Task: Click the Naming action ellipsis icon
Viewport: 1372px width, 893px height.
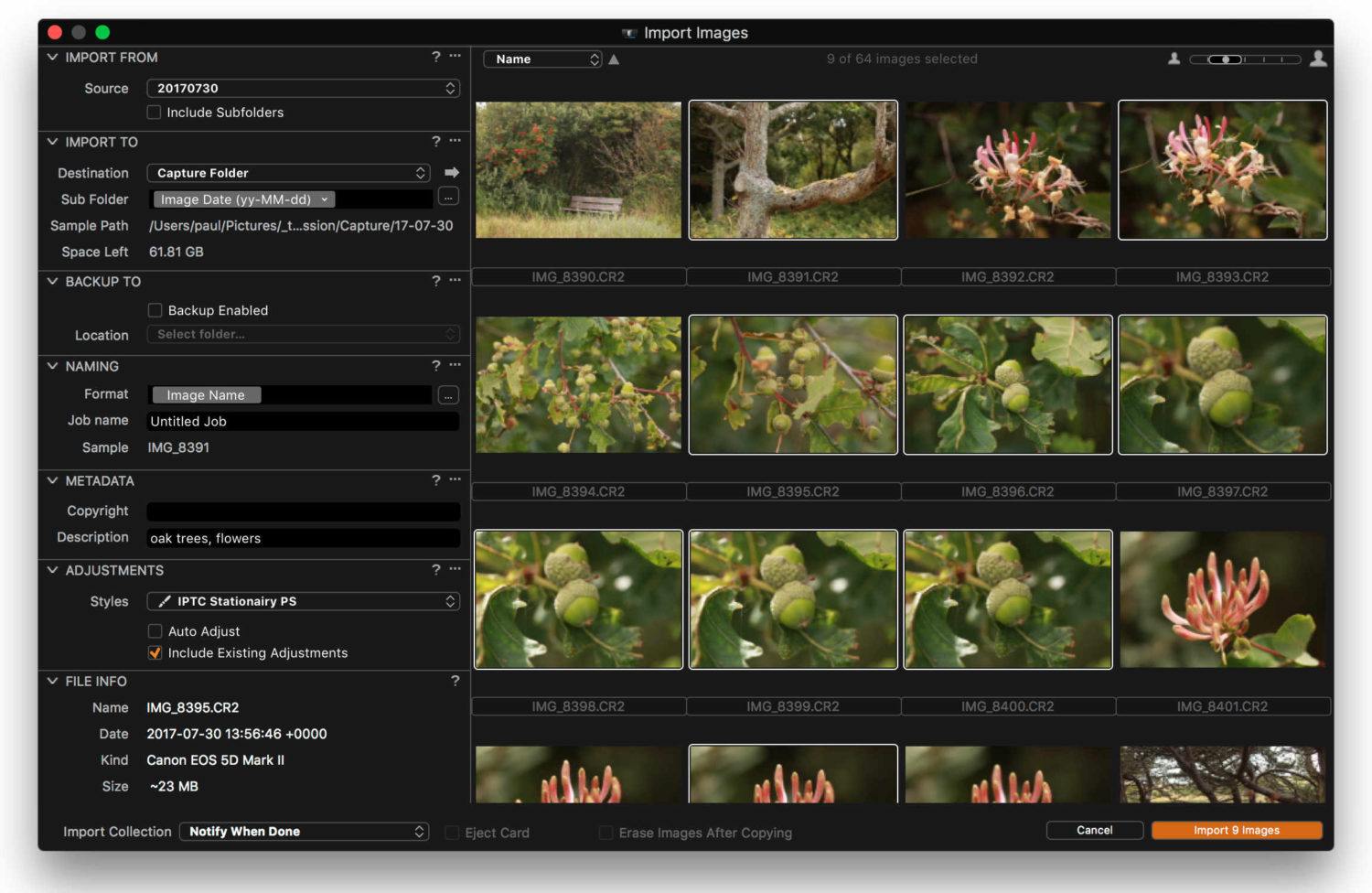Action: pos(455,366)
